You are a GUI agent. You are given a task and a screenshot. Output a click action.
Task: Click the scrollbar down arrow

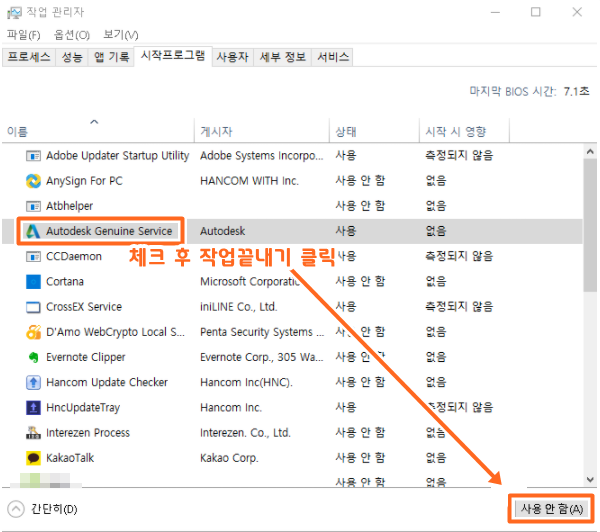tap(590, 480)
